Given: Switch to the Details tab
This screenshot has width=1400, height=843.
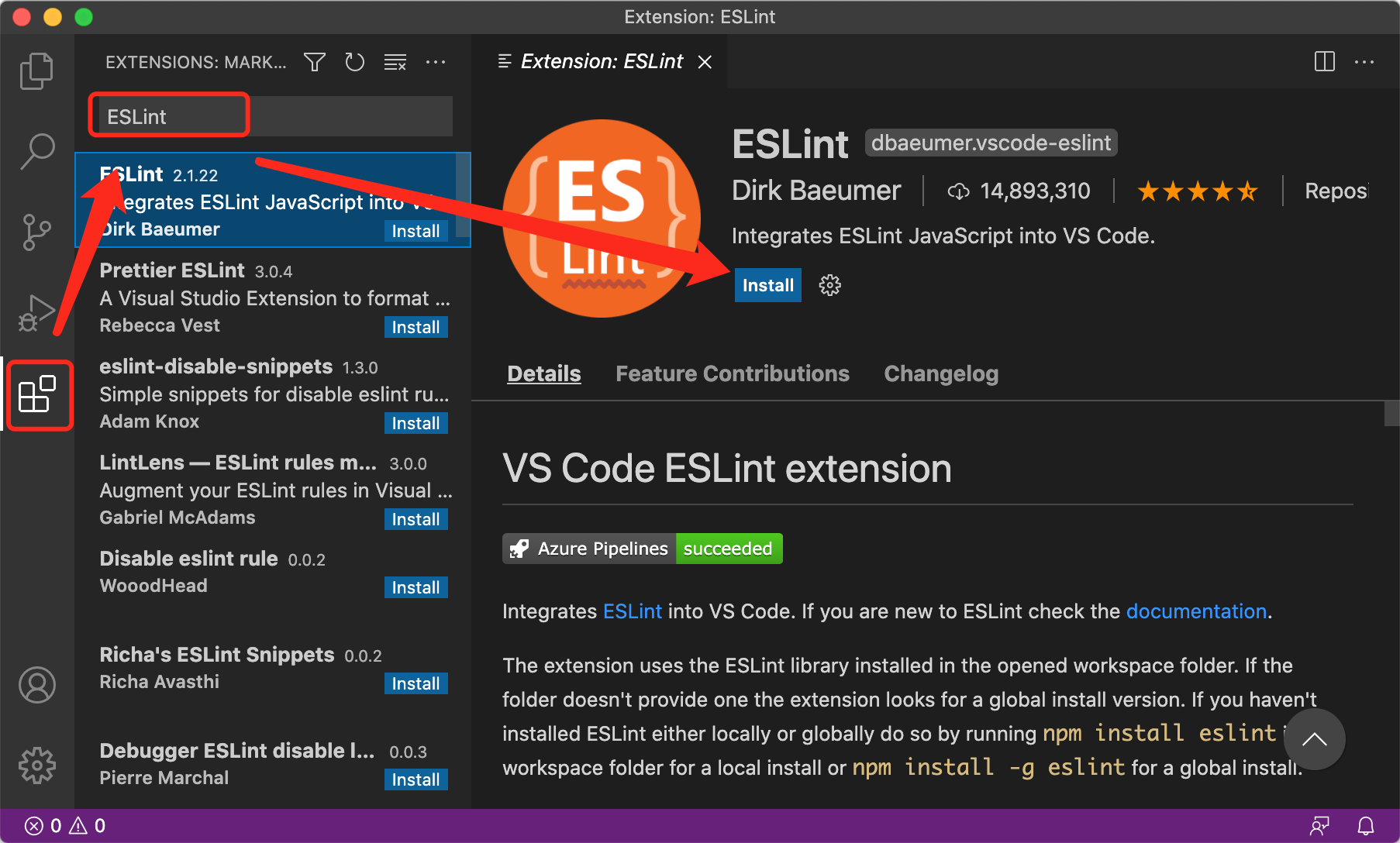Looking at the screenshot, I should point(544,373).
